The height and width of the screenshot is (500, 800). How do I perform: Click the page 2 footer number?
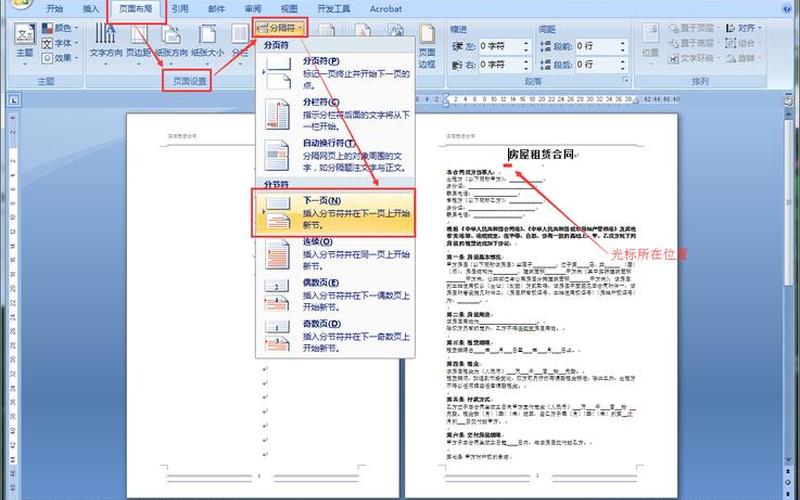537,476
